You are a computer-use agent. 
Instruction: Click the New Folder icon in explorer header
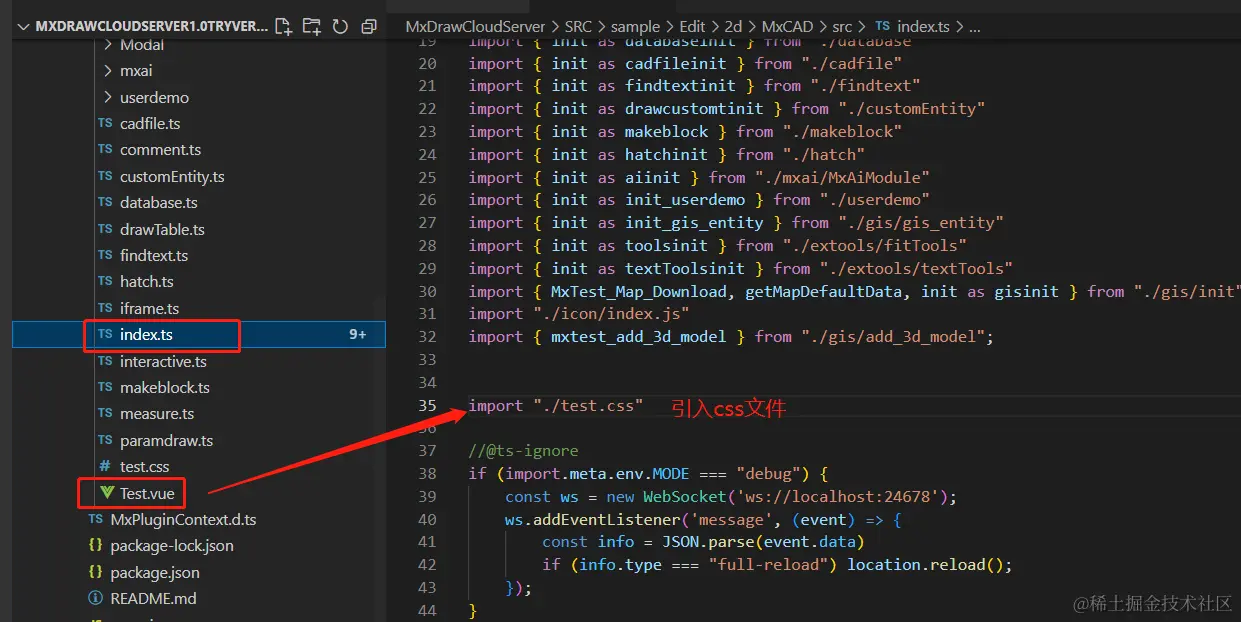tap(312, 26)
